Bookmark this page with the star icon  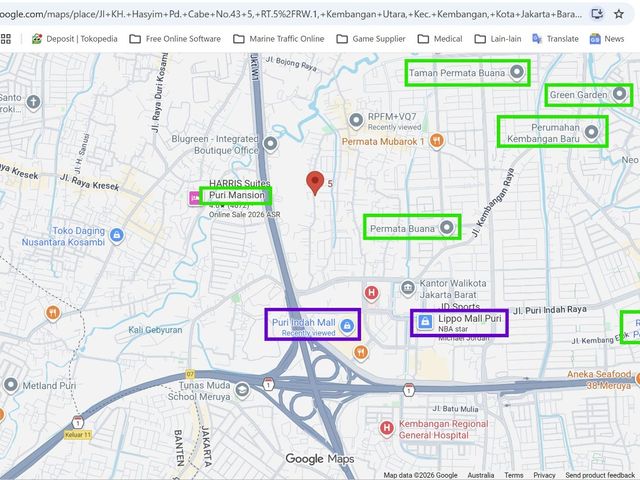coord(619,14)
